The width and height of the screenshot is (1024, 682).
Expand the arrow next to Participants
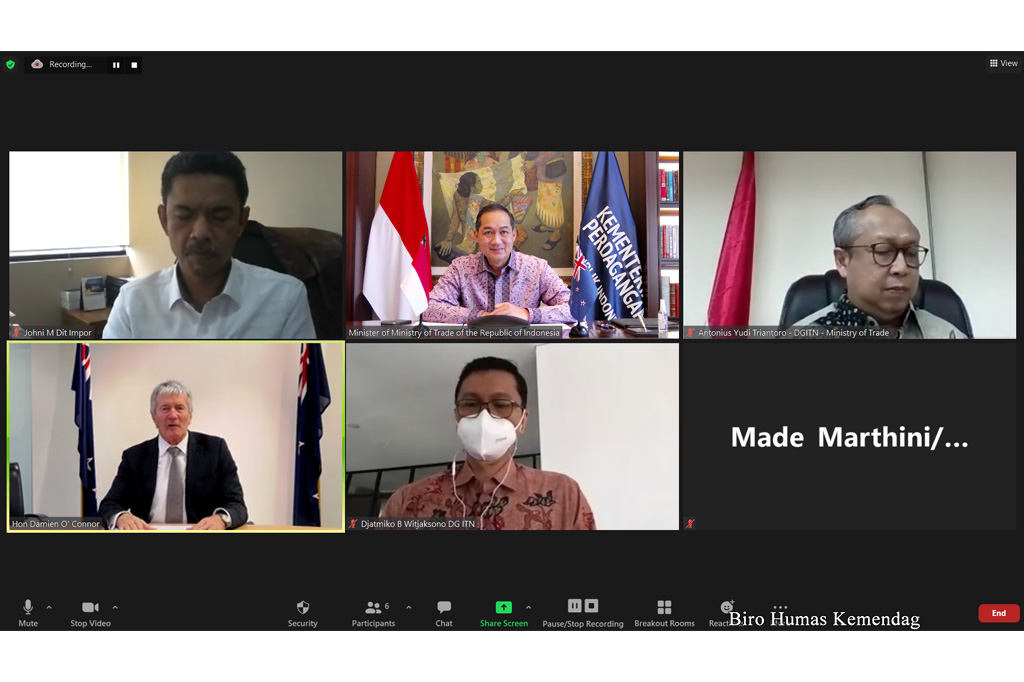tap(408, 607)
